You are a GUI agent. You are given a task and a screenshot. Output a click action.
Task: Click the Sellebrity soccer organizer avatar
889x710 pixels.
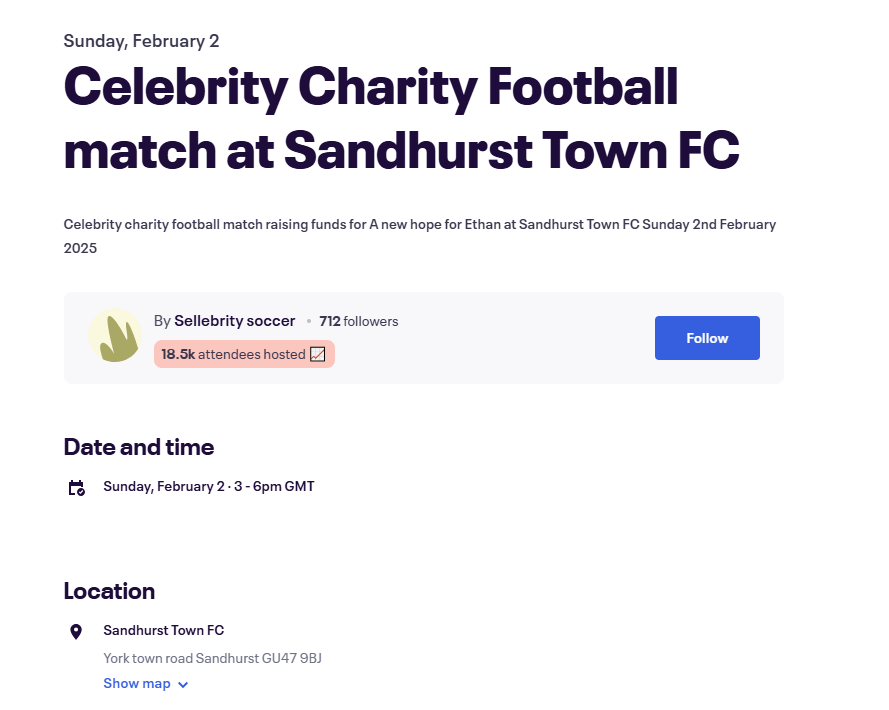[x=115, y=335]
